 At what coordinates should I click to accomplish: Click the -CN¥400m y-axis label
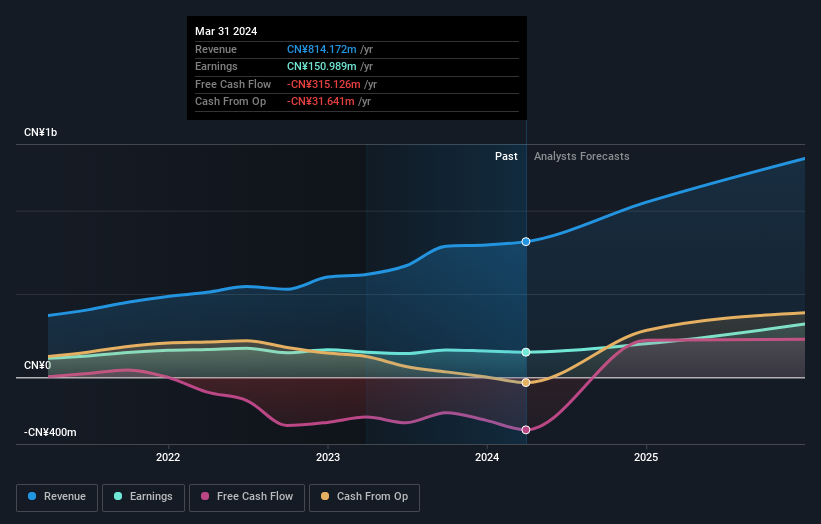(x=50, y=432)
